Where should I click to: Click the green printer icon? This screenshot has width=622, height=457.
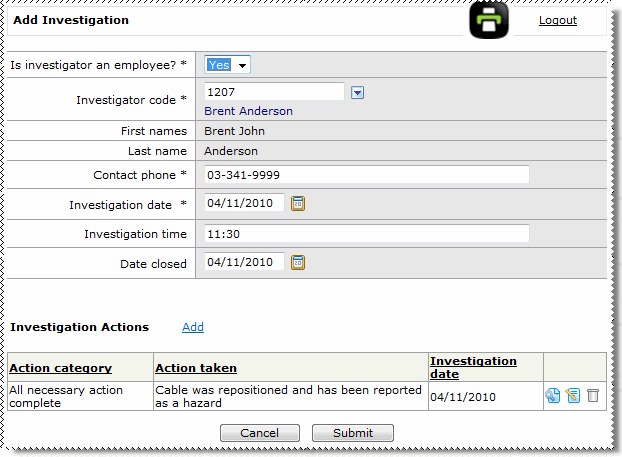click(x=489, y=20)
